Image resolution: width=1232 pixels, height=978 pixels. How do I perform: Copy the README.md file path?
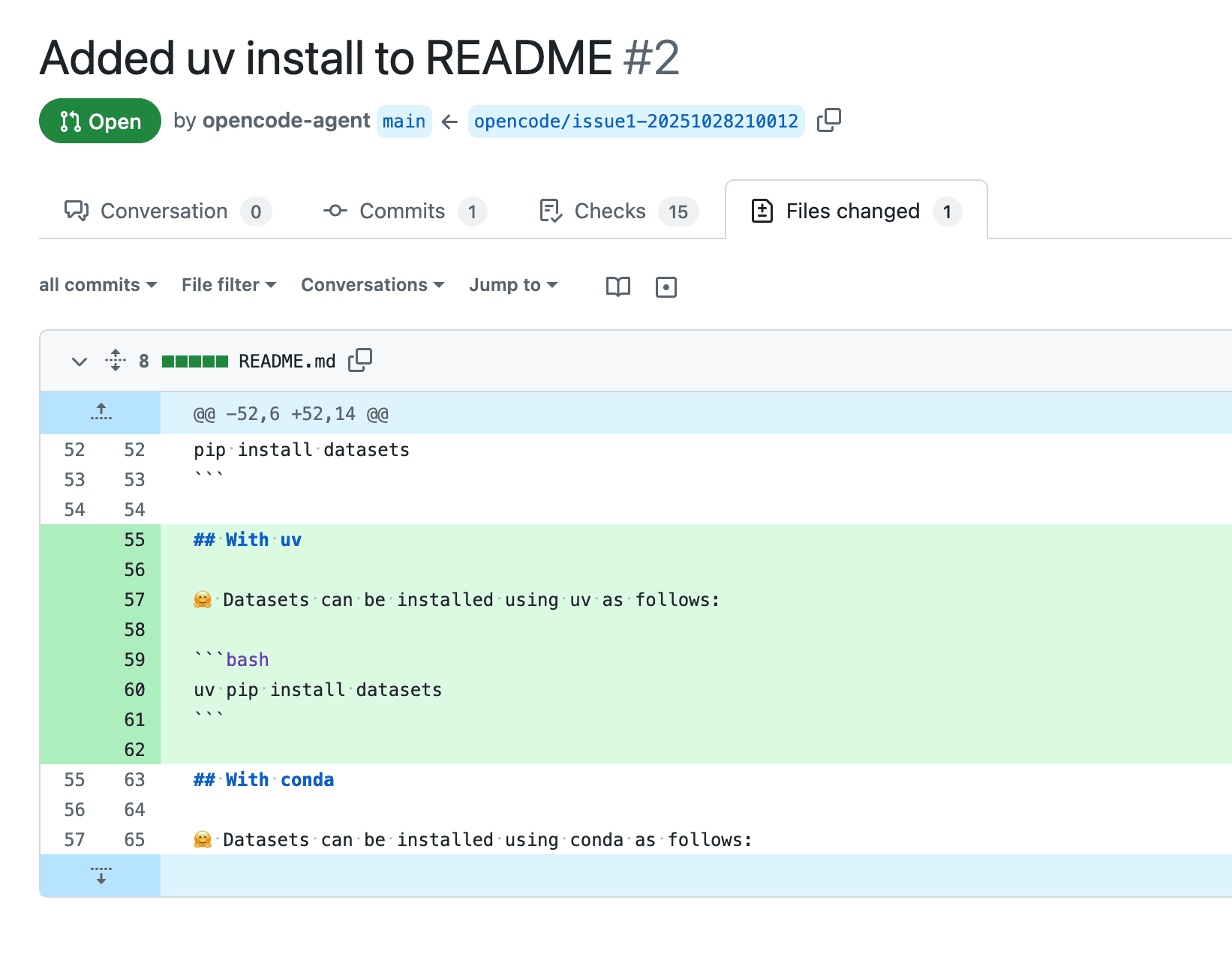360,360
